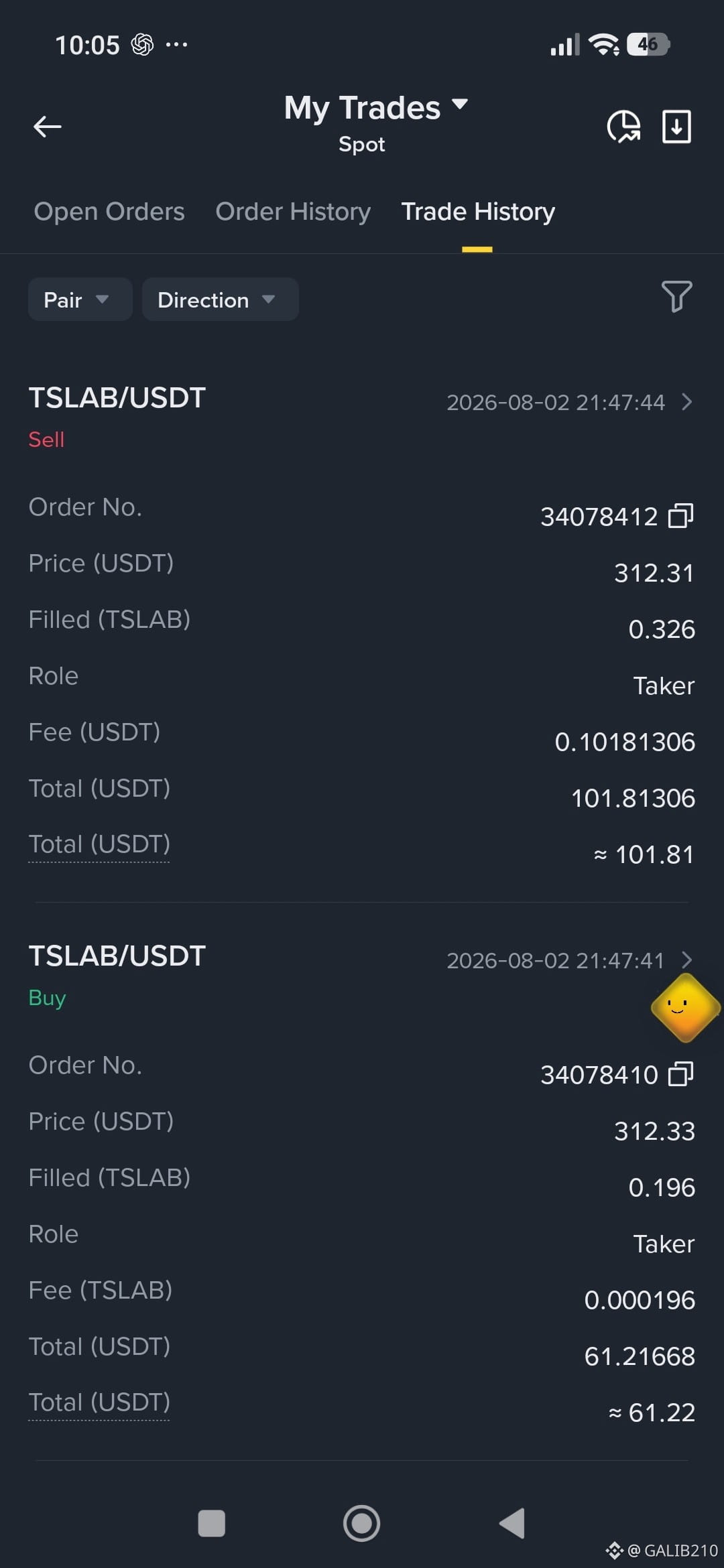Screen dimensions: 724x1568
Task: Tap the back arrow icon
Action: pos(47,126)
